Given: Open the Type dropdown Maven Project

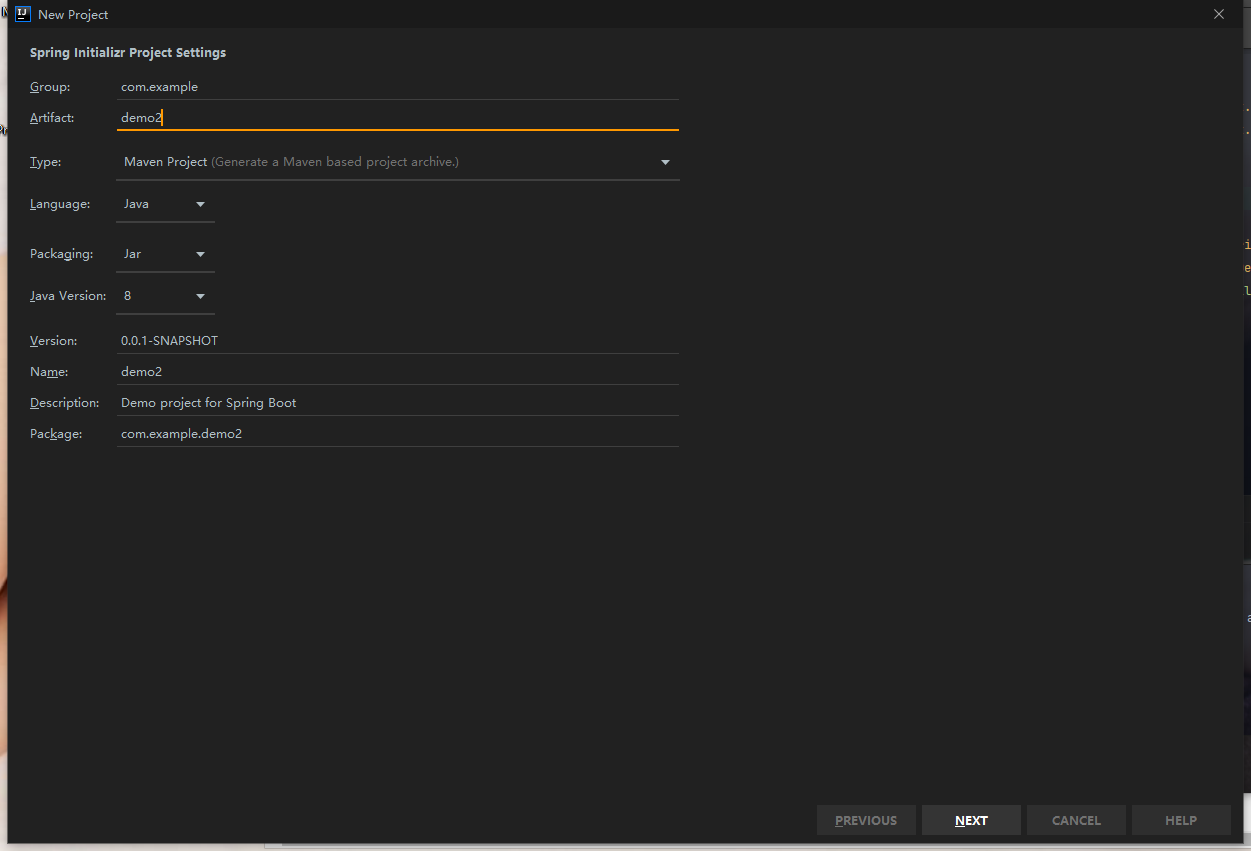Looking at the screenshot, I should (x=398, y=162).
